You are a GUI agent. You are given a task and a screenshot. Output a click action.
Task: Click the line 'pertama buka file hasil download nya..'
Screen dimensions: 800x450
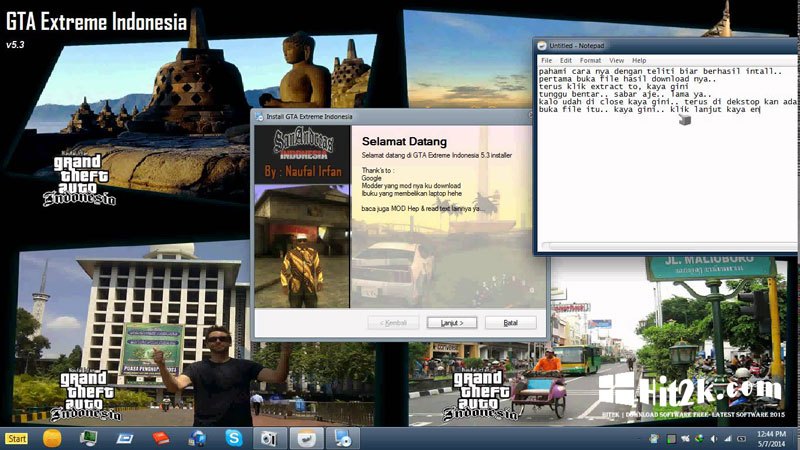pyautogui.click(x=627, y=79)
